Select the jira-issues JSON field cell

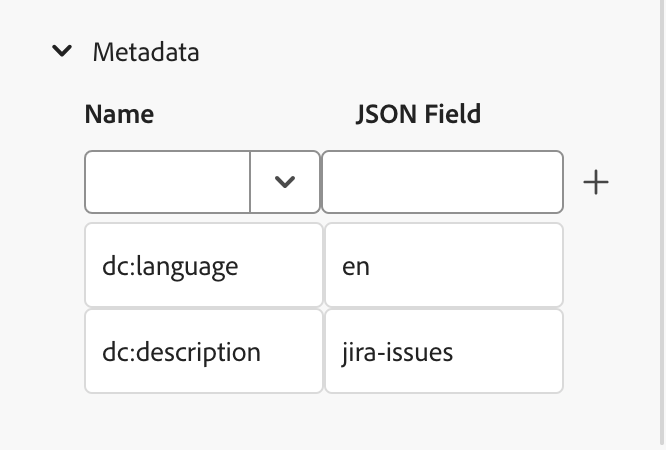[x=443, y=352]
